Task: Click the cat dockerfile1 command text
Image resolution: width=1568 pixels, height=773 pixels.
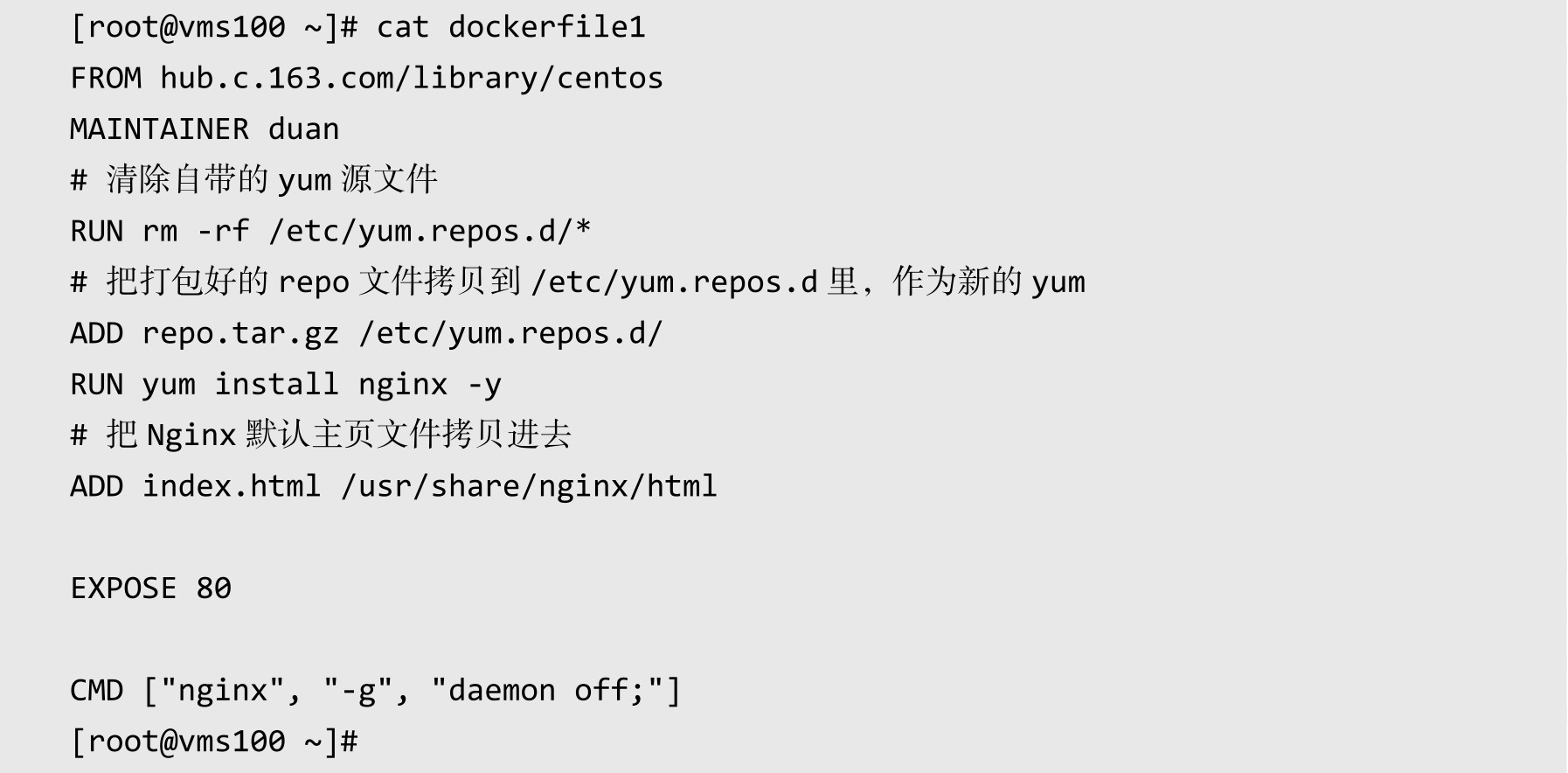Action: click(x=511, y=27)
